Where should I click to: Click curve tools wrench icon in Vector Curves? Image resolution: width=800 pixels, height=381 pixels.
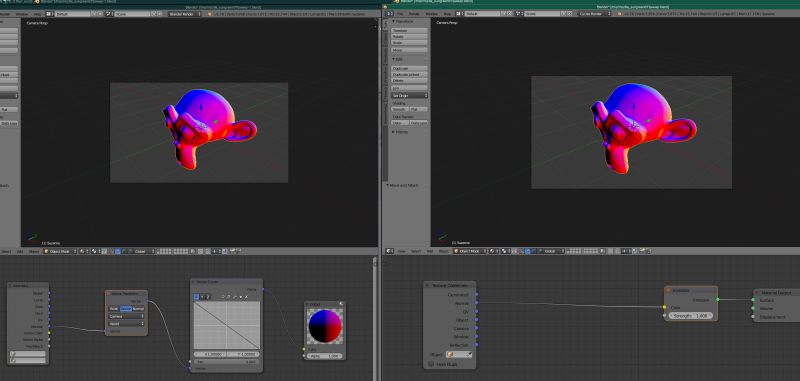tap(235, 297)
